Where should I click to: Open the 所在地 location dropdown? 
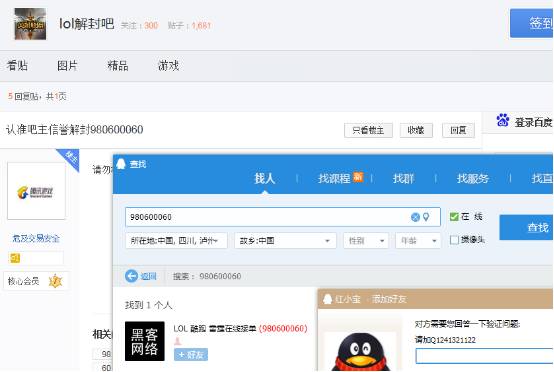[x=176, y=241]
